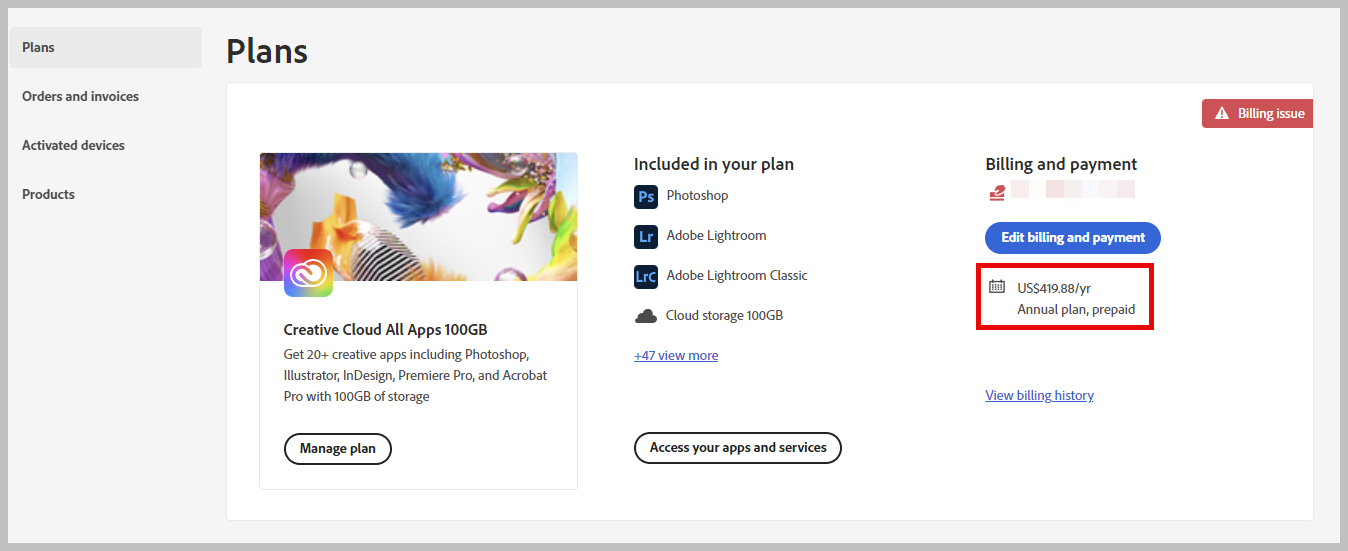Click the Cloud storage cloud icon
1348x551 pixels.
pos(646,316)
